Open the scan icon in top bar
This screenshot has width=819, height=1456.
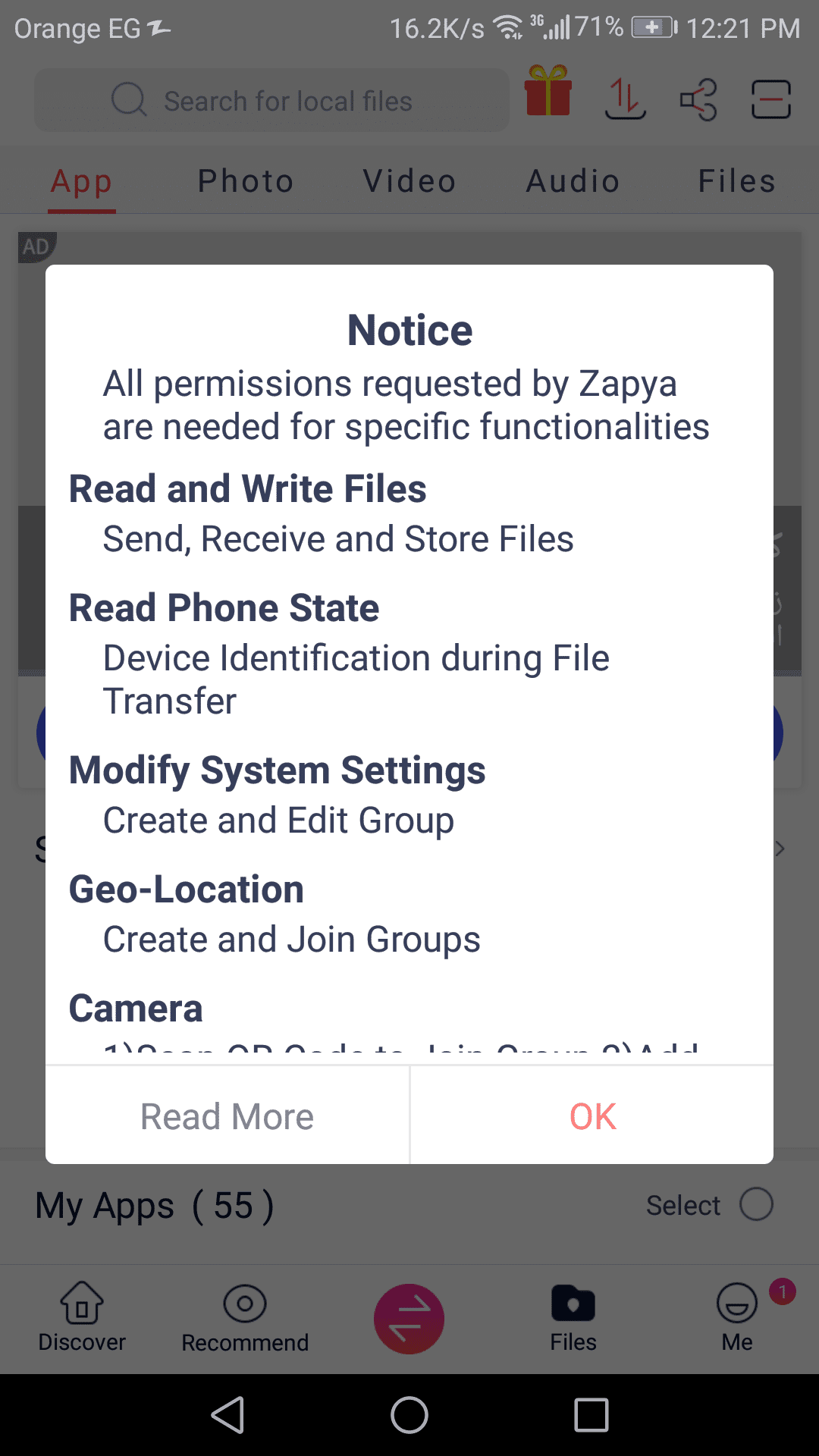tap(770, 99)
